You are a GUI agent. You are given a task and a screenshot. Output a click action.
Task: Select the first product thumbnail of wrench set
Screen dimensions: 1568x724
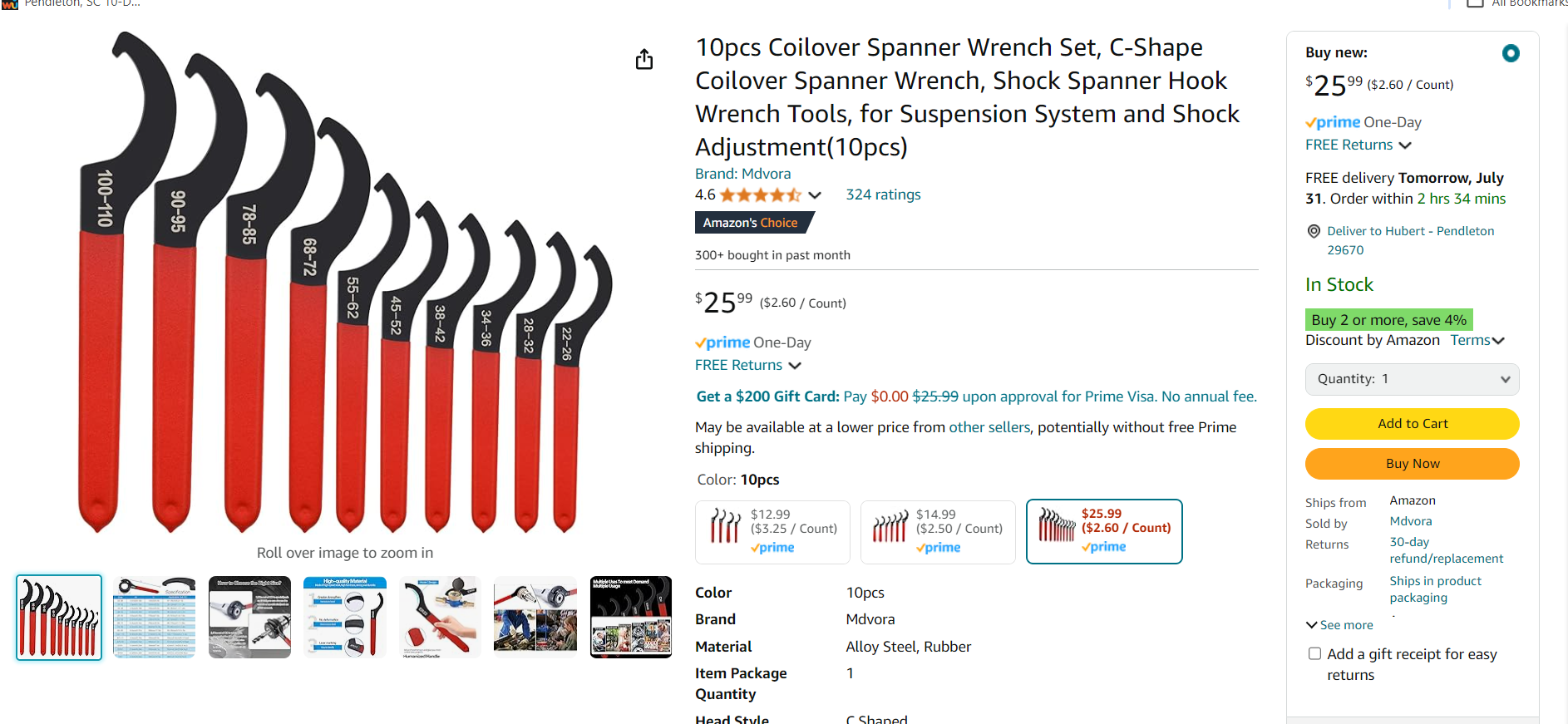pos(59,618)
